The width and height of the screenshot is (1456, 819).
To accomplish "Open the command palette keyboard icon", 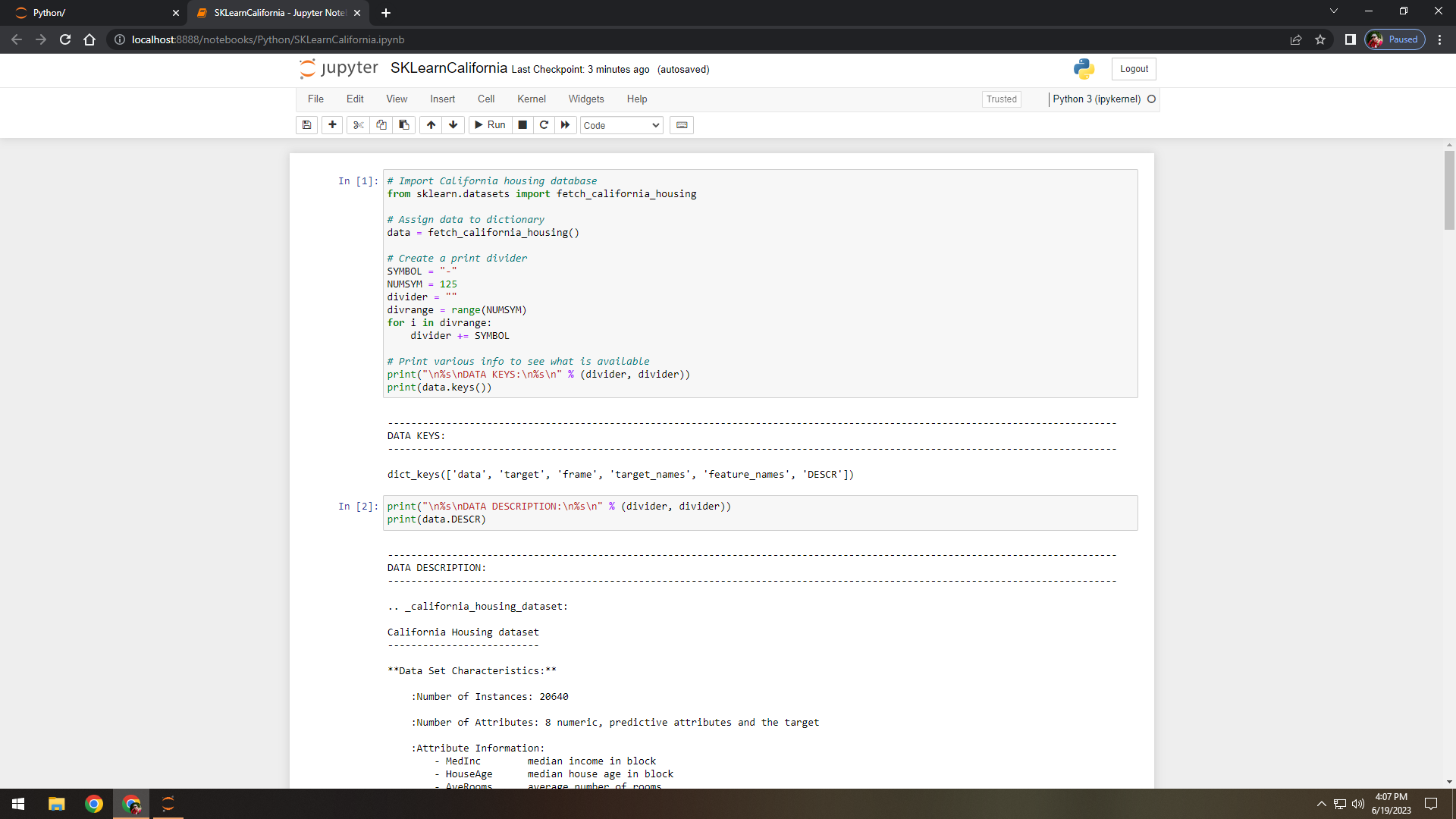I will point(682,125).
